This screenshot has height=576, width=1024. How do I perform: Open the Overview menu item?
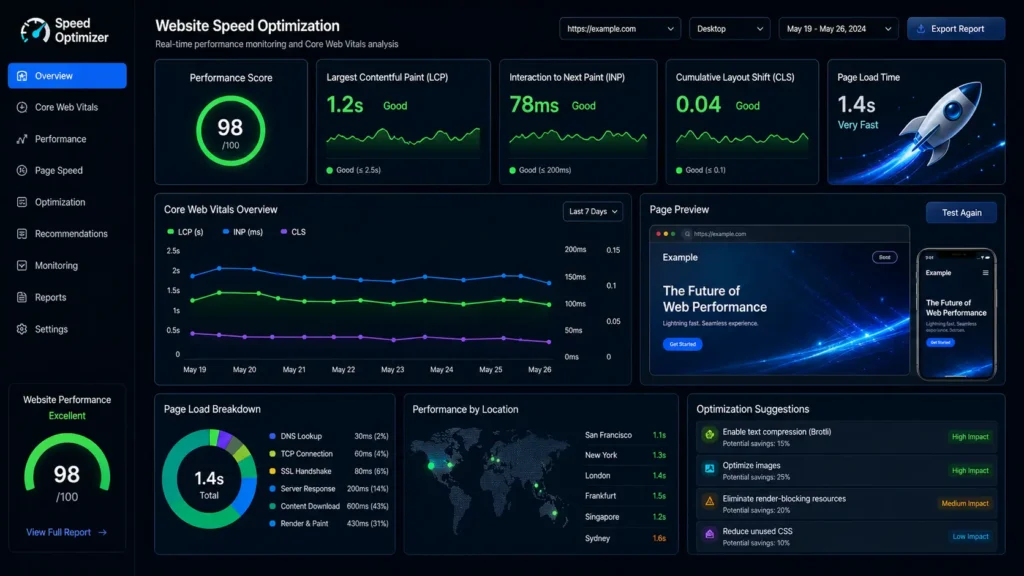coord(67,76)
